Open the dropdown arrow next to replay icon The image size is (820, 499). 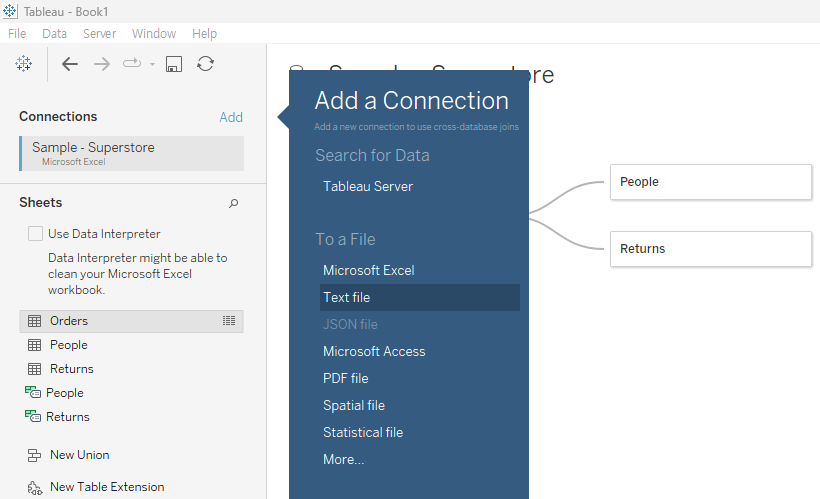(152, 64)
